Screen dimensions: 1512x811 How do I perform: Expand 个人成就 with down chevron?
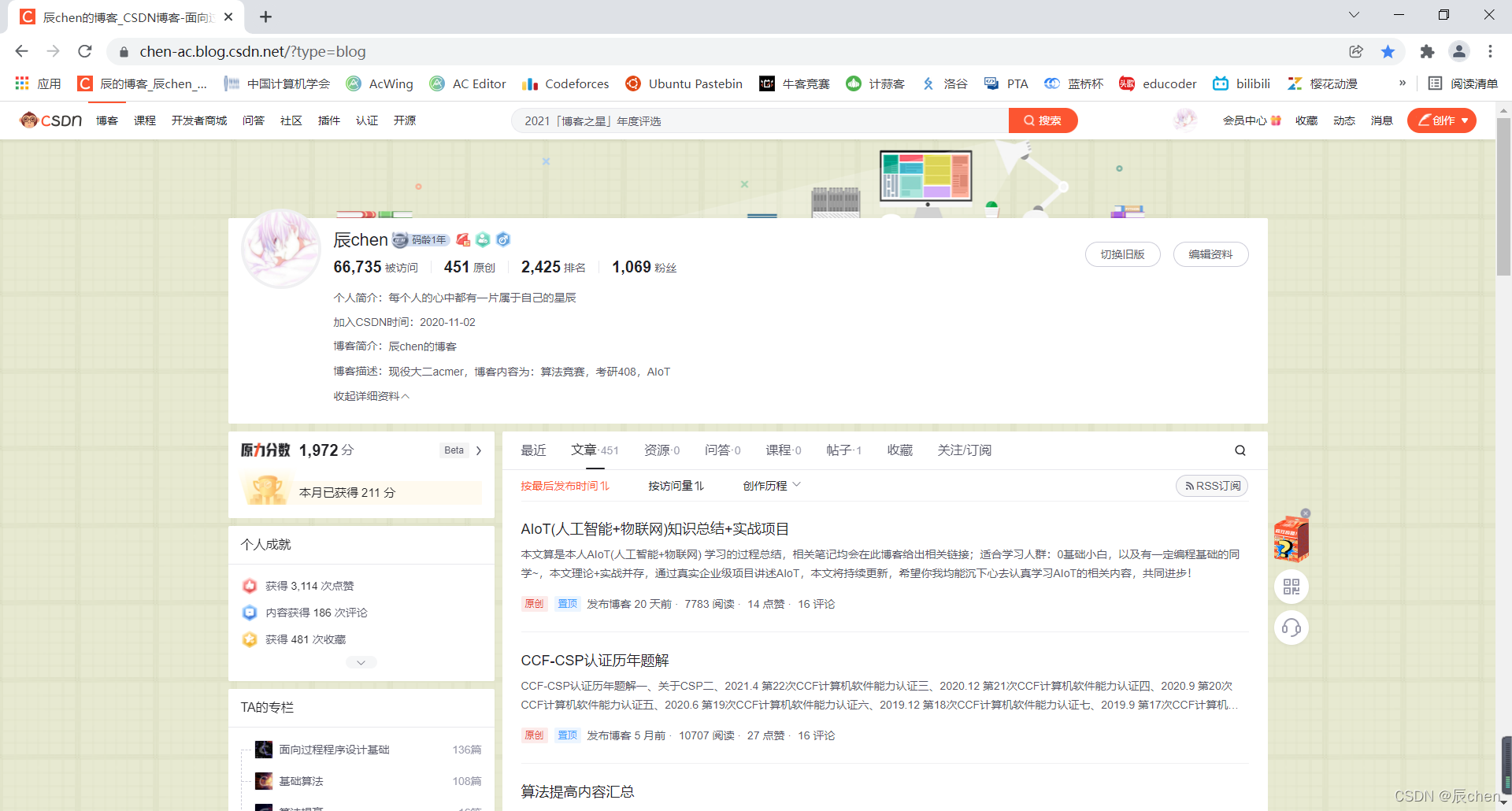pos(361,662)
